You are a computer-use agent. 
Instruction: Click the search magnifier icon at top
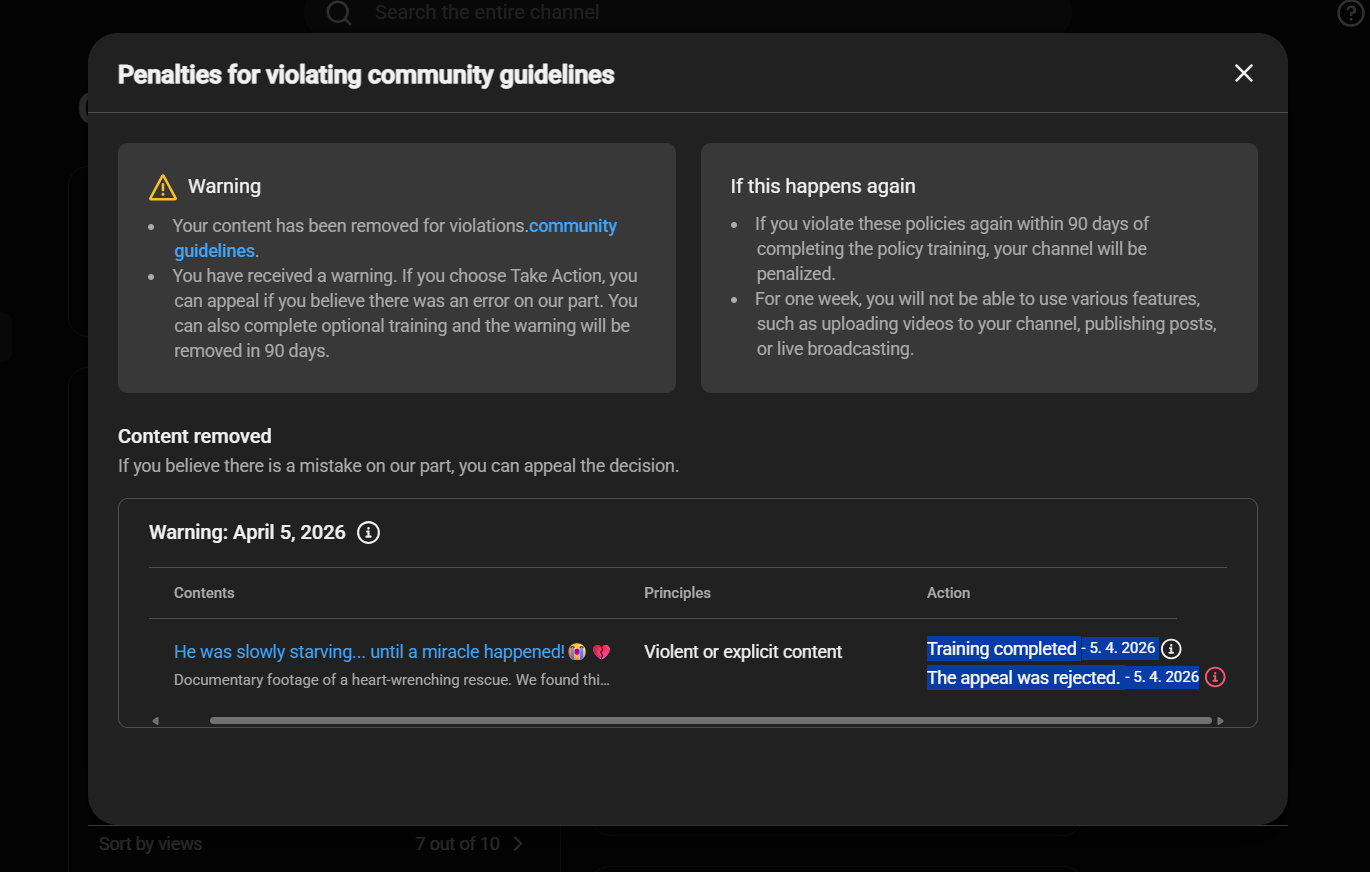pyautogui.click(x=339, y=12)
